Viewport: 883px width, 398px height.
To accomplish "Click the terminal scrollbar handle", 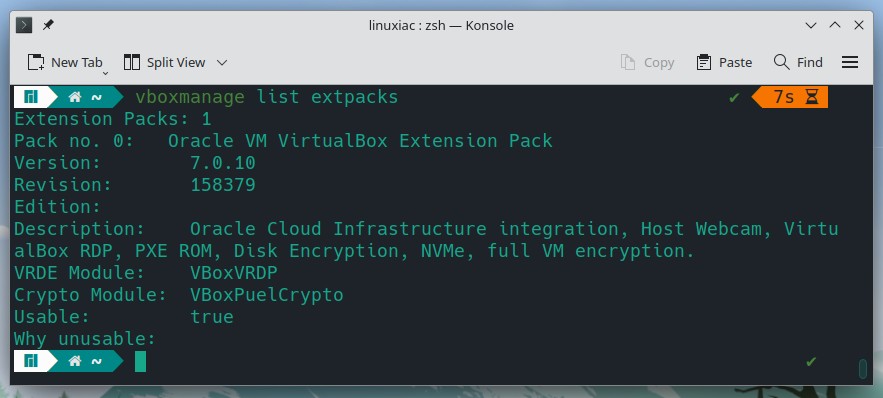I will coord(862,369).
